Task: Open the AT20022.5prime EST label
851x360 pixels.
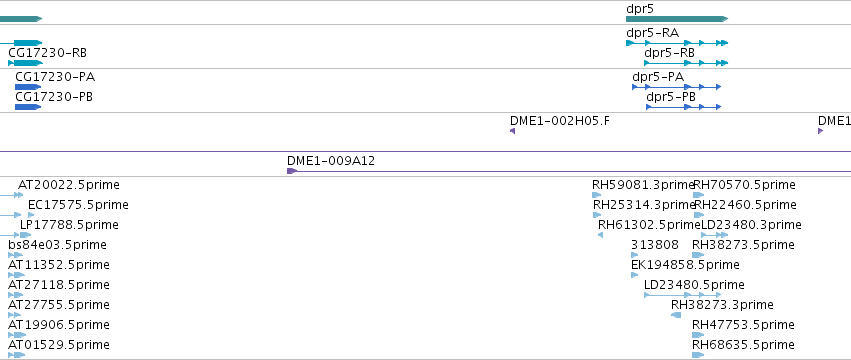Action: tap(68, 185)
